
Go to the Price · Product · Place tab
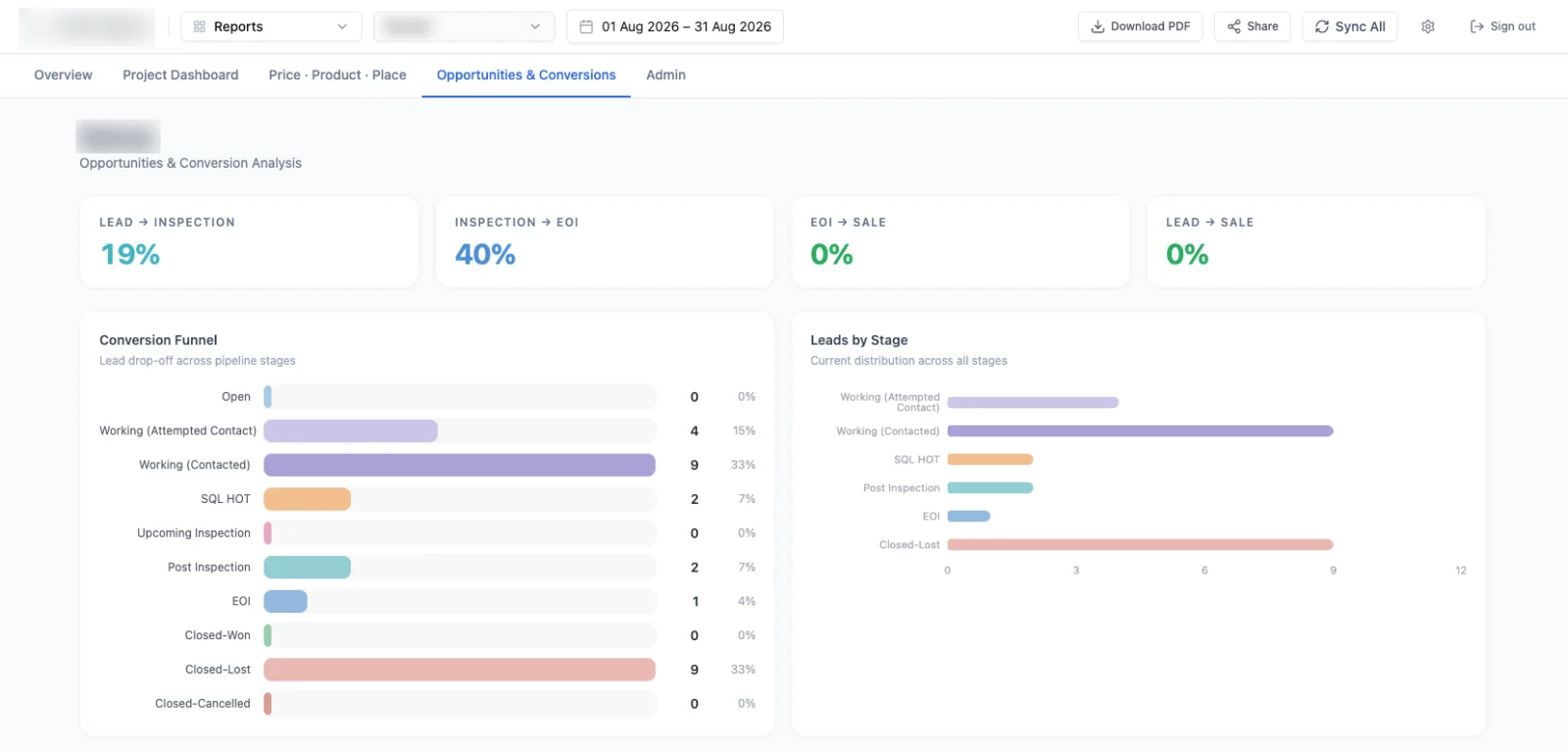[x=337, y=75]
